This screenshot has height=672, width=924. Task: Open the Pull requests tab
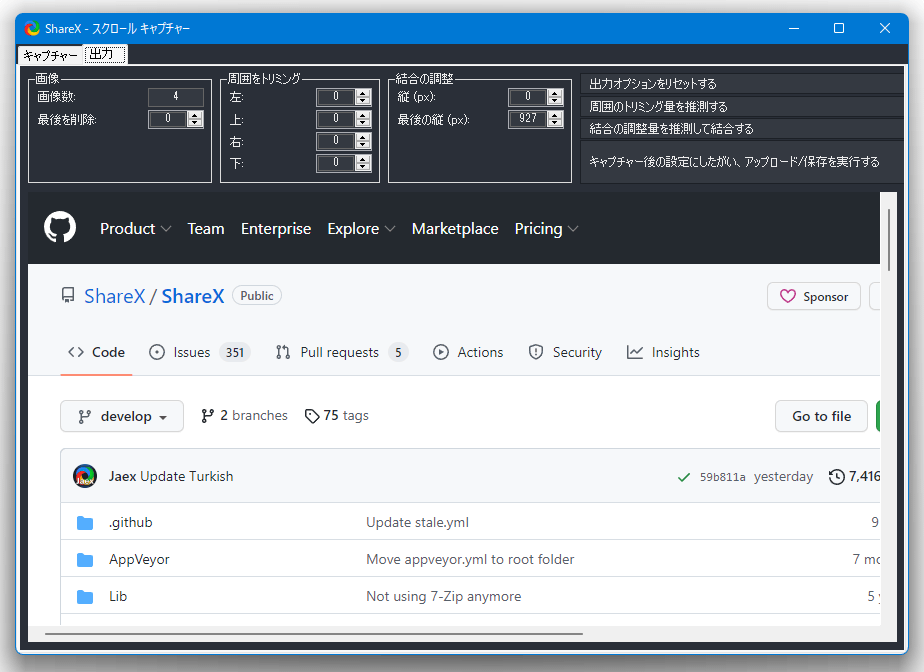[x=342, y=353]
